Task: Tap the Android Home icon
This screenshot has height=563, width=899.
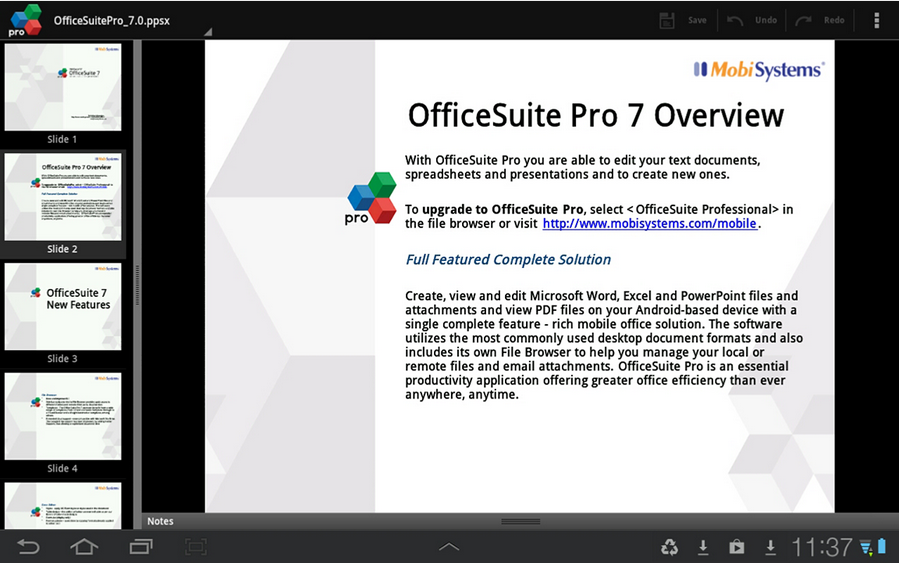Action: (84, 547)
